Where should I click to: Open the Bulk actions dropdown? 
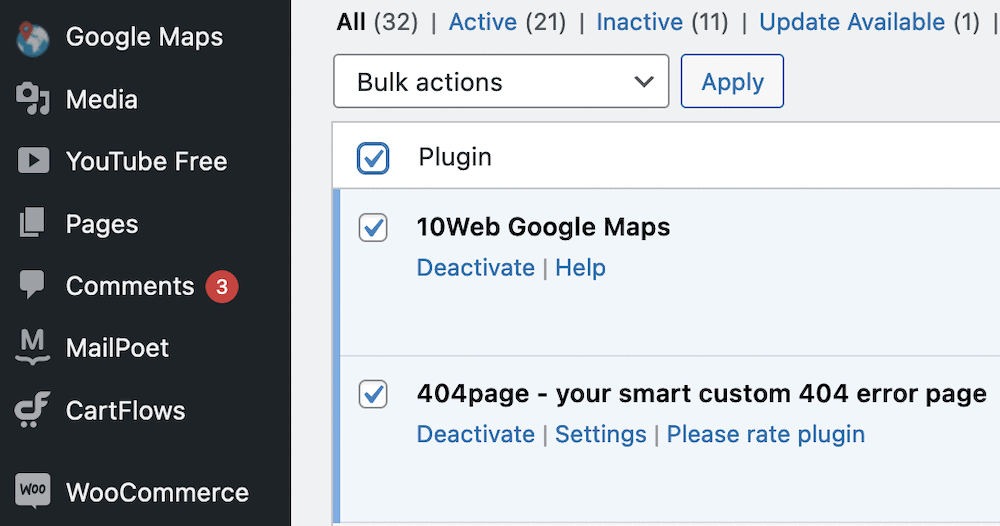pos(501,81)
